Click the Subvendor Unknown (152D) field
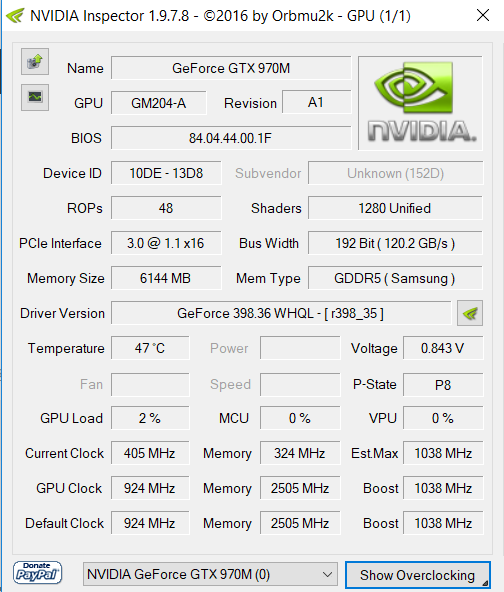This screenshot has width=504, height=592. 395,173
